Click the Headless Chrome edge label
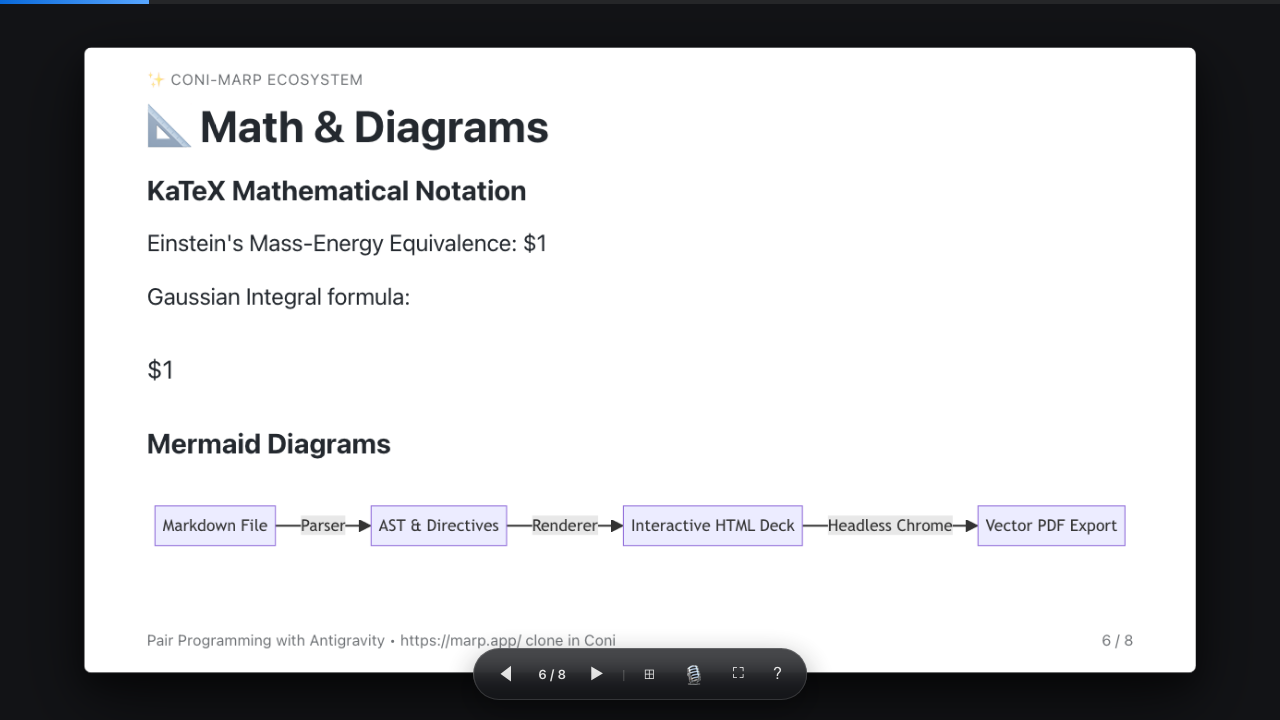1280x720 pixels. pyautogui.click(x=890, y=526)
